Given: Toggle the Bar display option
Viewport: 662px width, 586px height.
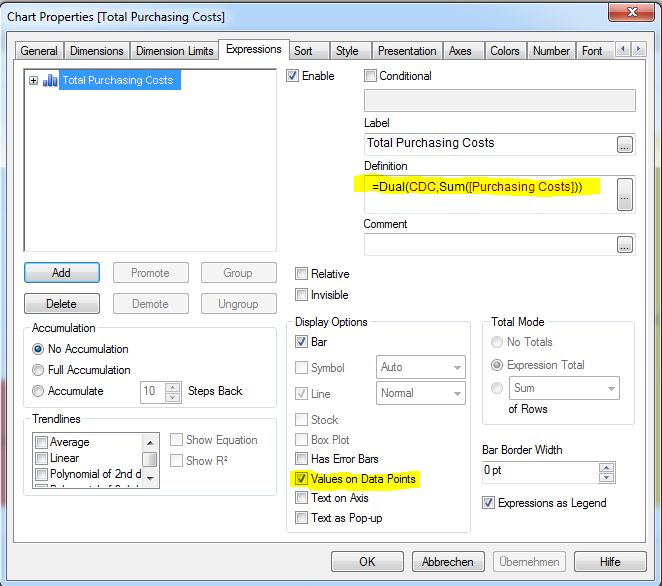Looking at the screenshot, I should [x=301, y=342].
